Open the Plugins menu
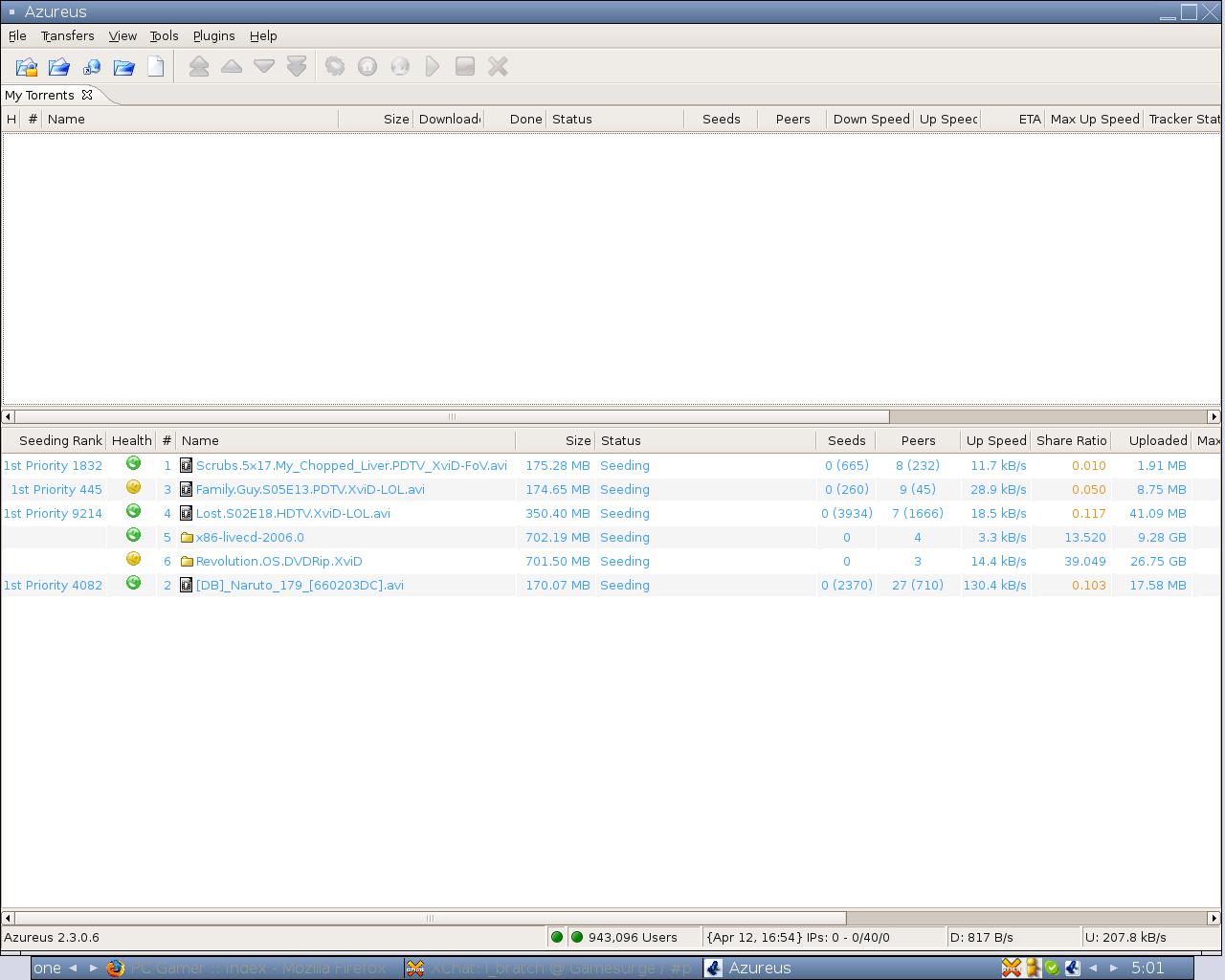1225x980 pixels. click(213, 35)
